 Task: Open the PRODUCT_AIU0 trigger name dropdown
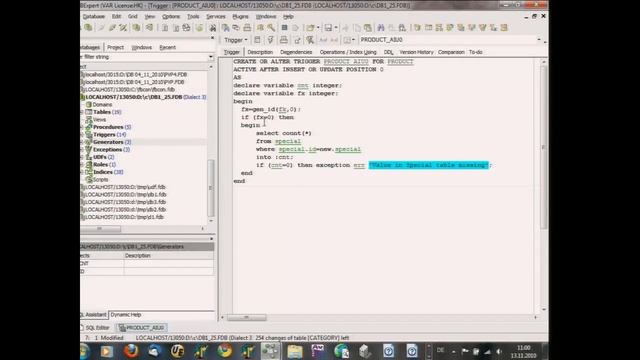539,40
